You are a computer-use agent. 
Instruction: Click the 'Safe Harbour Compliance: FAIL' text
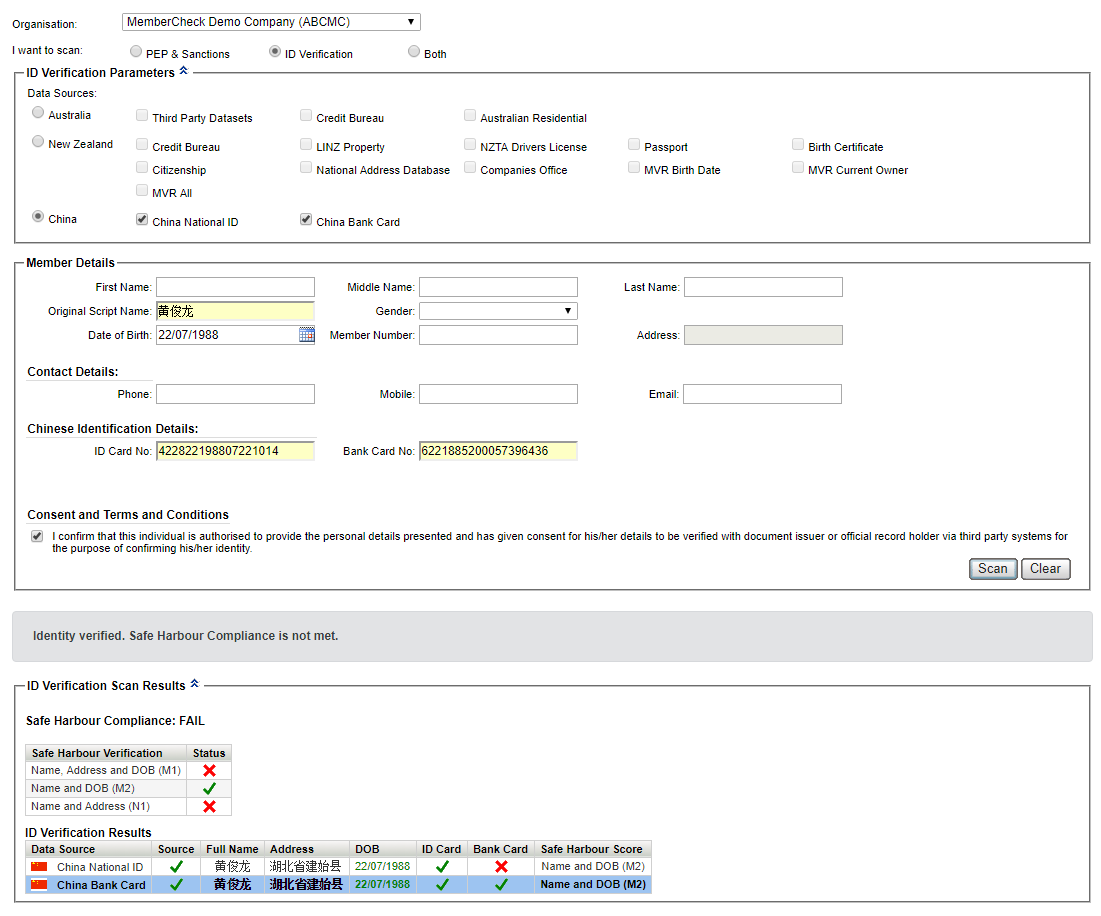coord(115,721)
